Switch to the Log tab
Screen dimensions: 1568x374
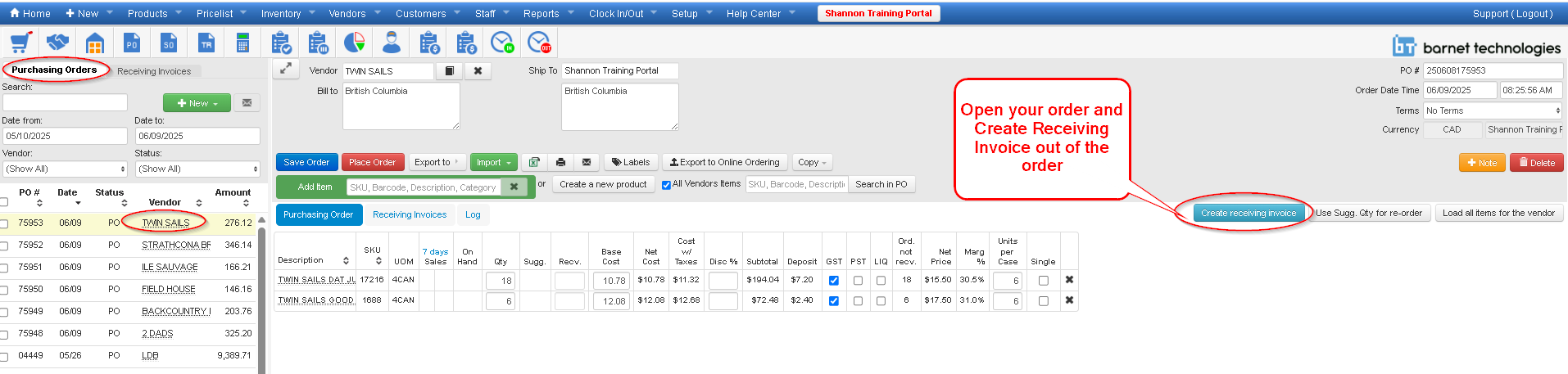coord(473,214)
